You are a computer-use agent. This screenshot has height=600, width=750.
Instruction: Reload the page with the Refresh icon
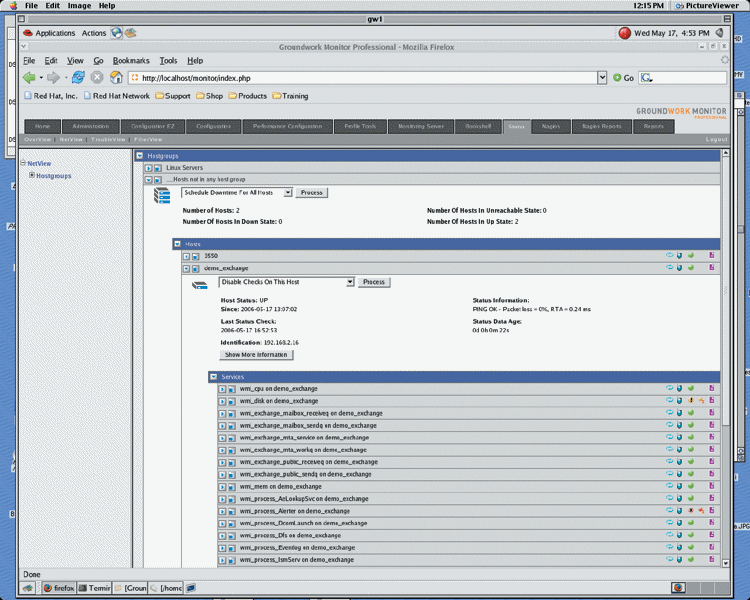(x=78, y=78)
